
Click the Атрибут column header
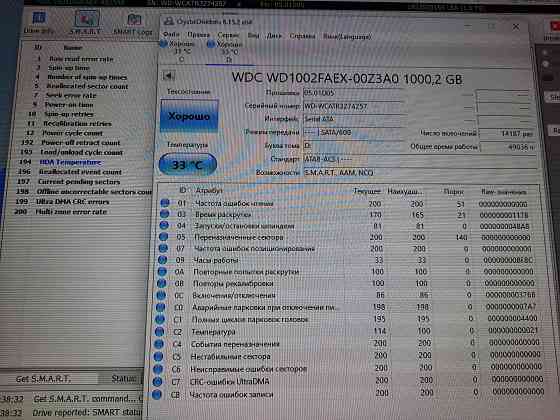209,191
